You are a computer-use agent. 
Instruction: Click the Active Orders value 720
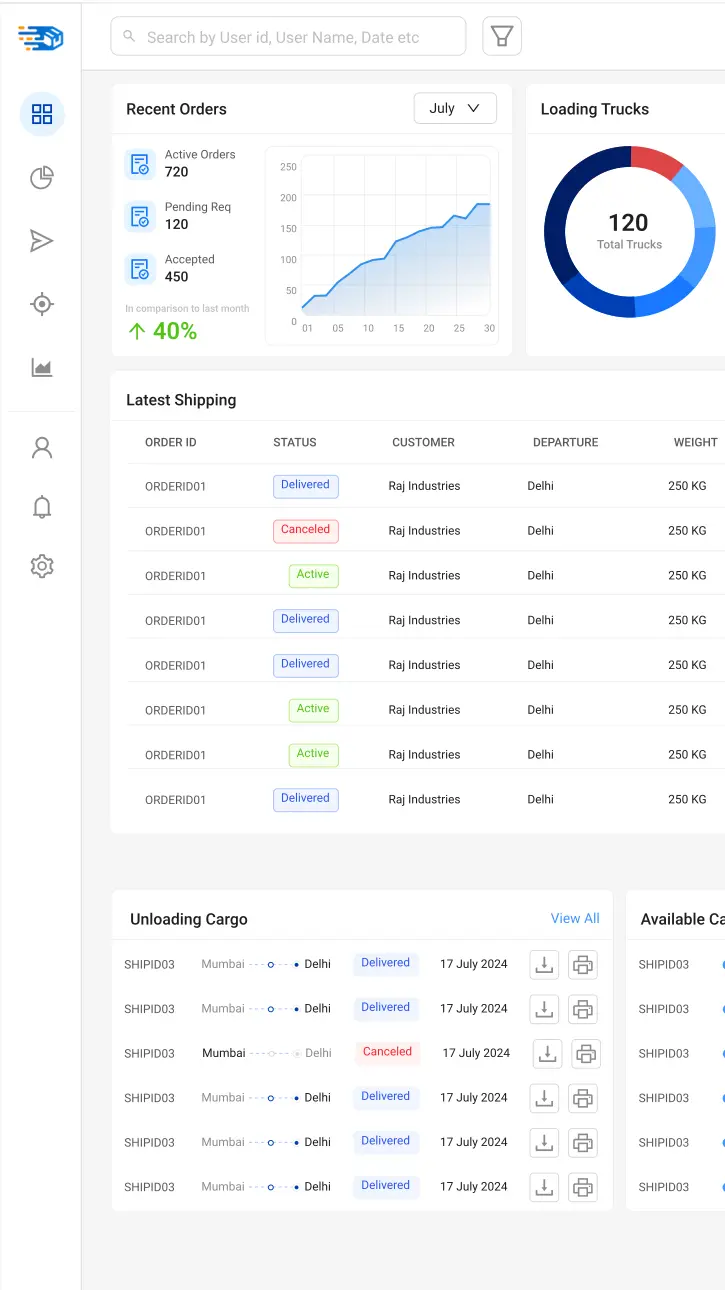[x=177, y=172]
